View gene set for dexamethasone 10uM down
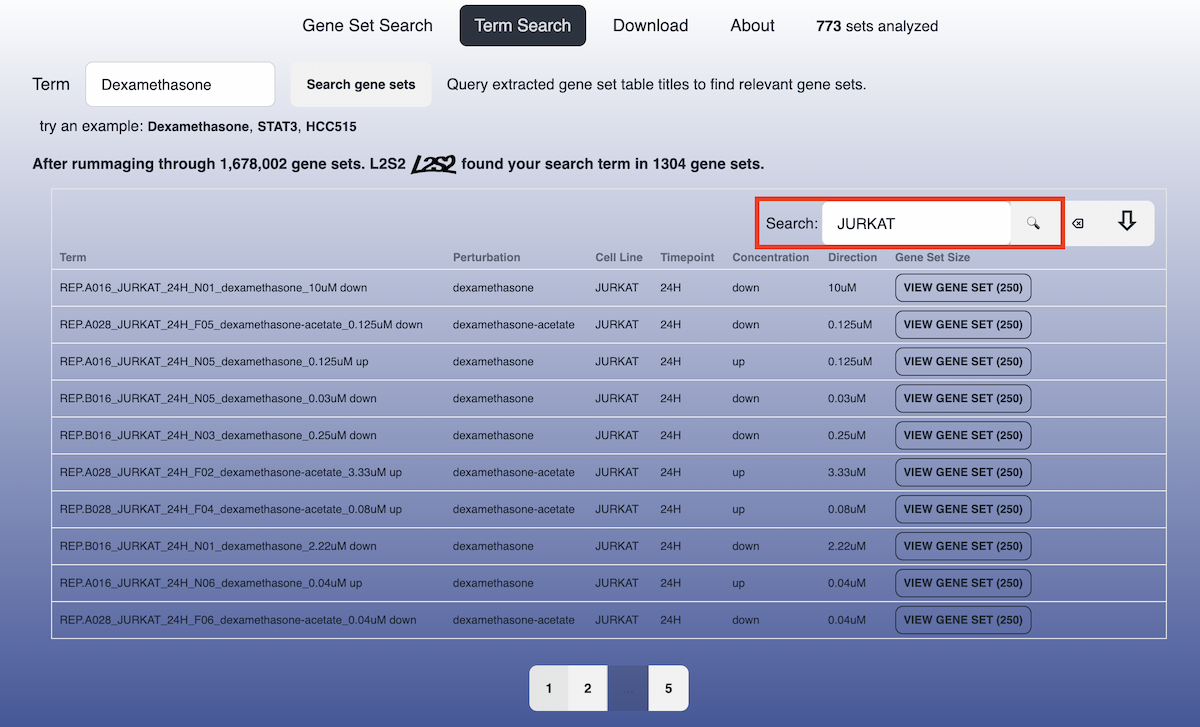This screenshot has width=1200, height=727. pyautogui.click(x=962, y=288)
